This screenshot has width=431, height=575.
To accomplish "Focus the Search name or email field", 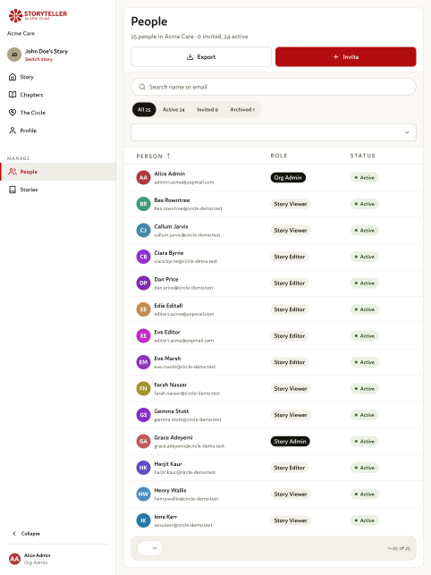I will (x=274, y=87).
